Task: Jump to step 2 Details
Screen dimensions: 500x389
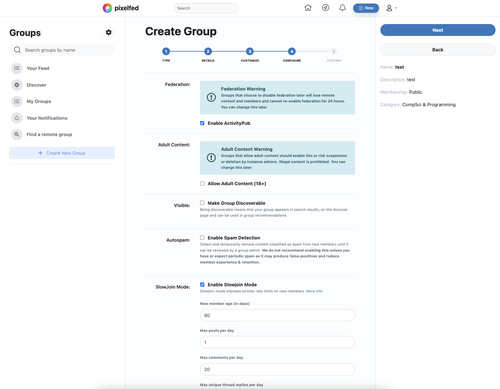Action: tap(208, 51)
